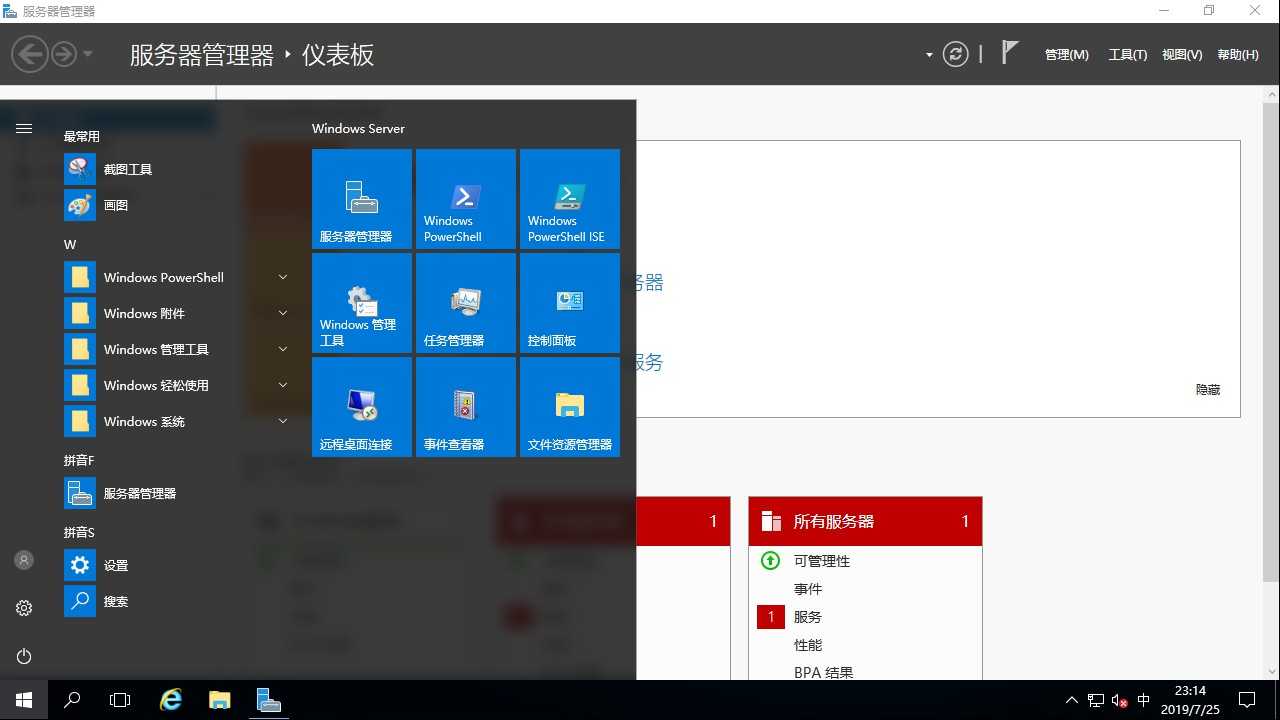Open the 视图(V) menu
1280x720 pixels.
point(1182,55)
